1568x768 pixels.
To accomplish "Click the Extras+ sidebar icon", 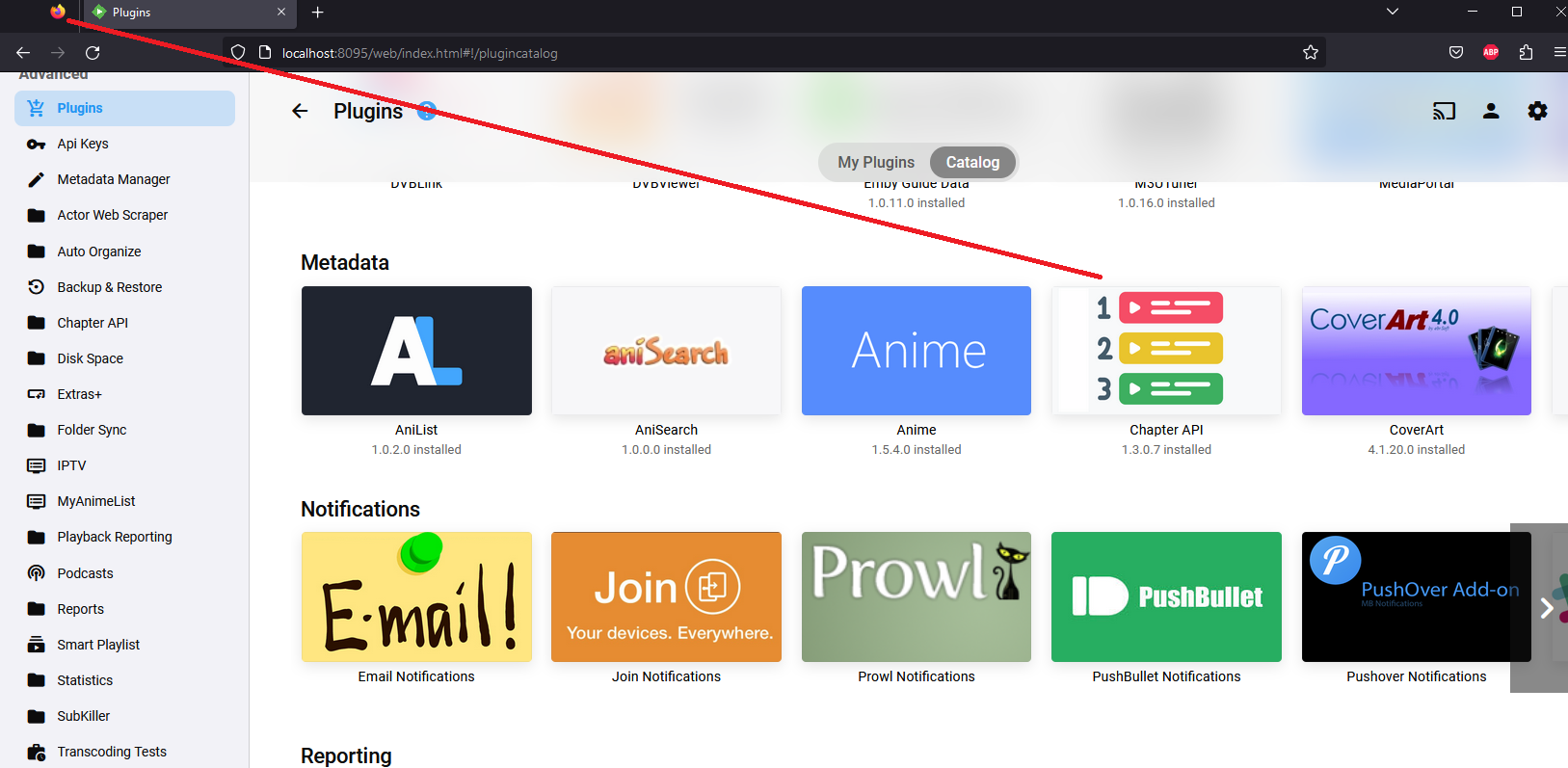I will click(37, 394).
